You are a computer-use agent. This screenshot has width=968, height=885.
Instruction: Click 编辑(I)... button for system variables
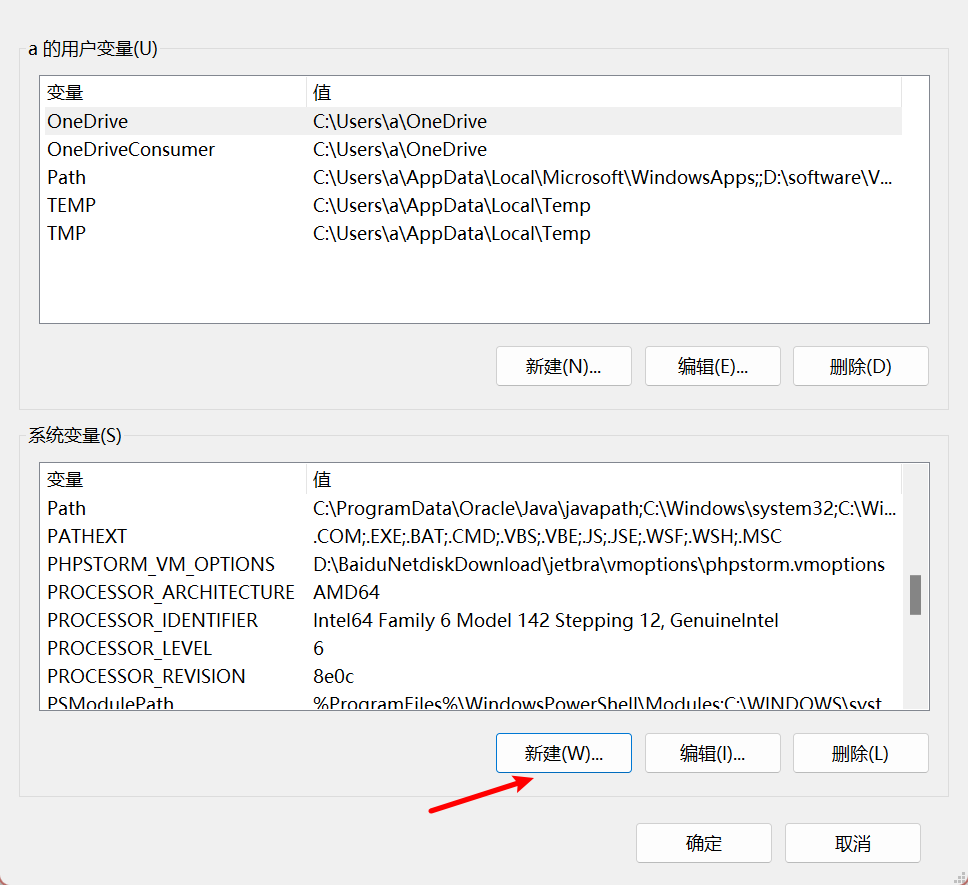(712, 753)
